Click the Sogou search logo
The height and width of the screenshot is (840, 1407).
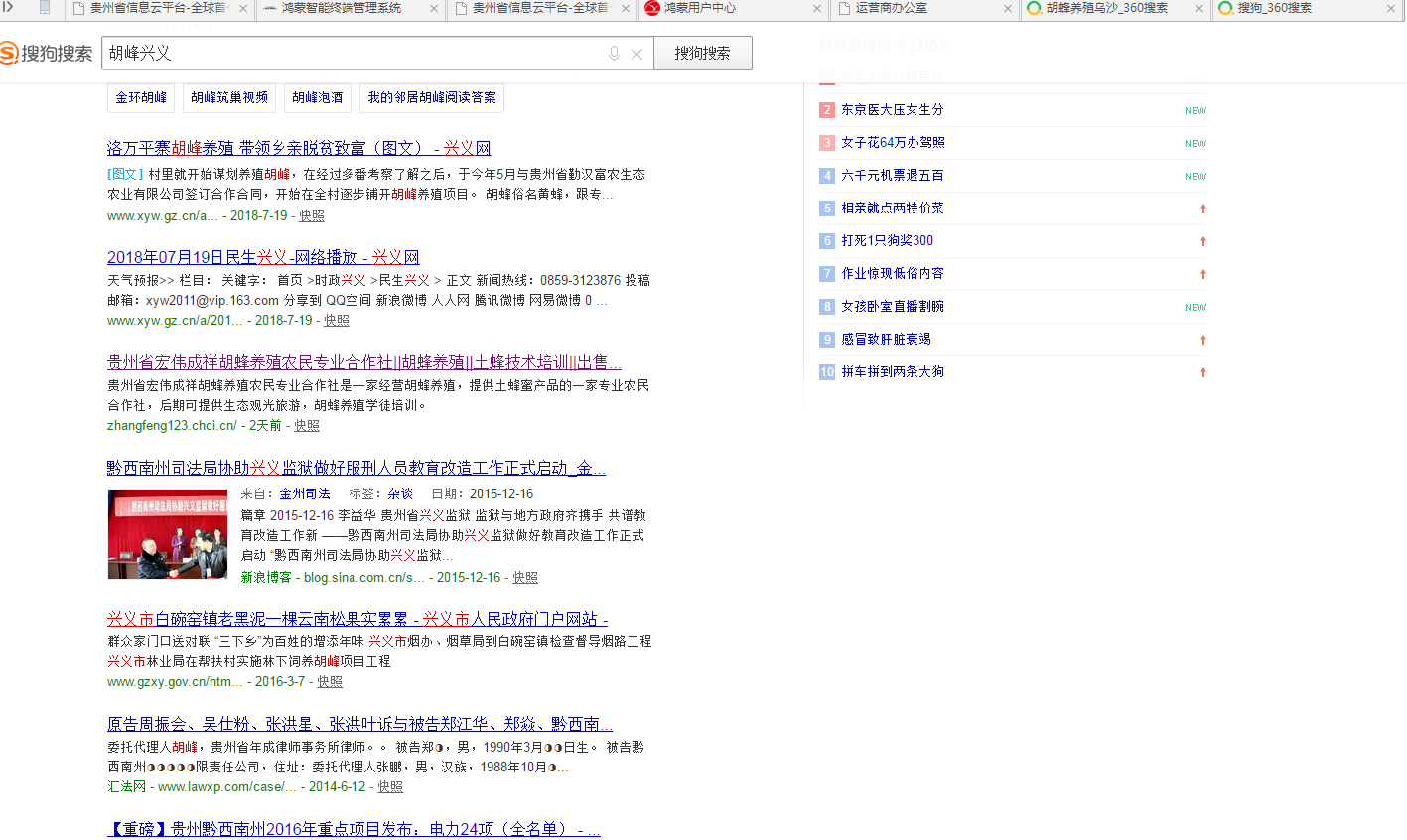(47, 53)
